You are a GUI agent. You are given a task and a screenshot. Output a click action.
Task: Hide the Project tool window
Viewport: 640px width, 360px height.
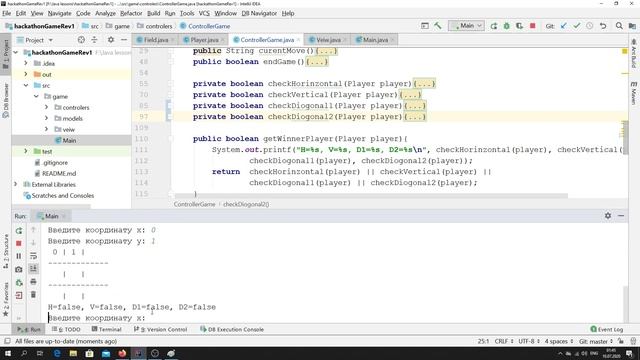pos(124,40)
